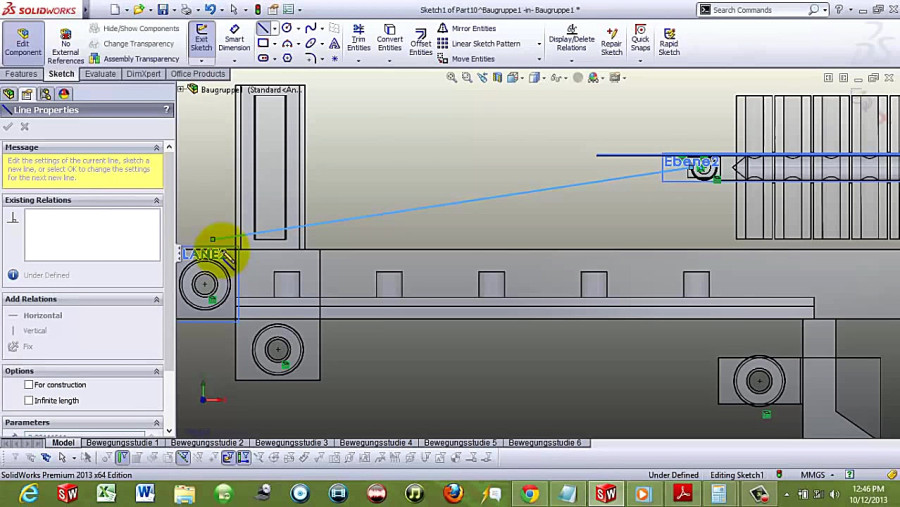Open Firefox from the taskbar
Screen dimensions: 900x507
pos(453,493)
